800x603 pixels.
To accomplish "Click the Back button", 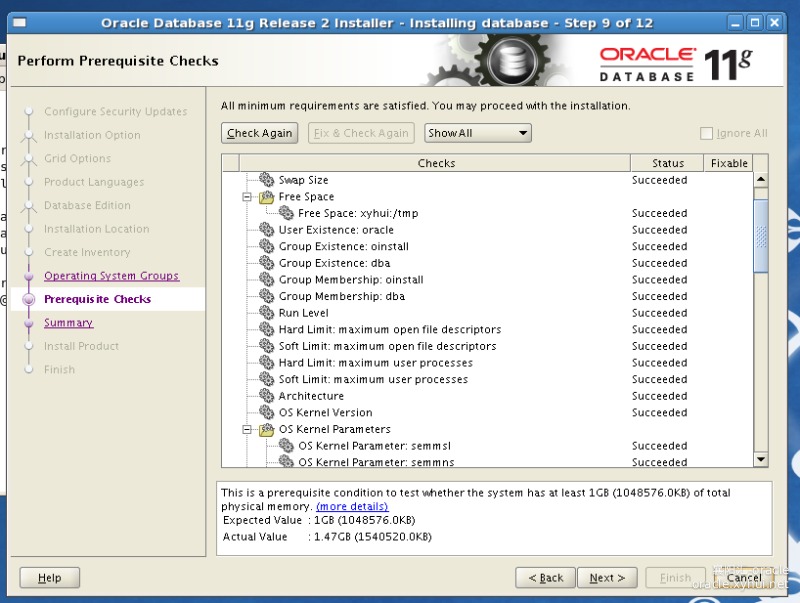I will (x=545, y=577).
